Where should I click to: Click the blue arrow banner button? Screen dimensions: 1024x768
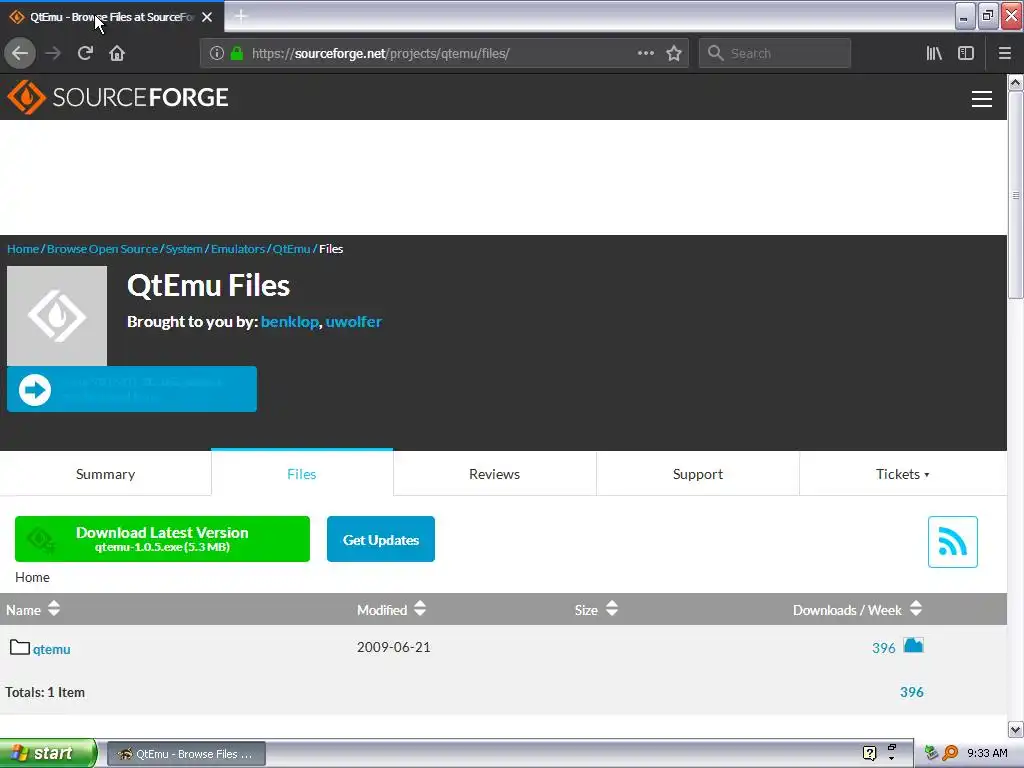[132, 389]
